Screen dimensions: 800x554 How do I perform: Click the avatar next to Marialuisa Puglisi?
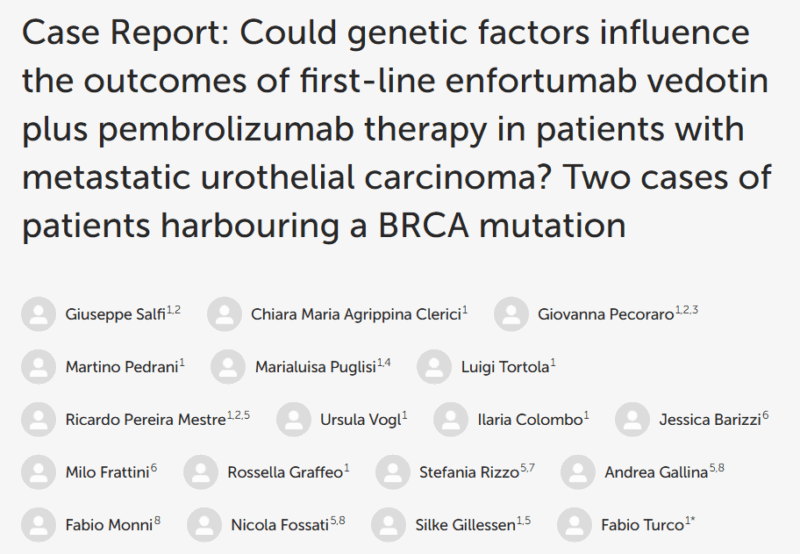(x=228, y=366)
